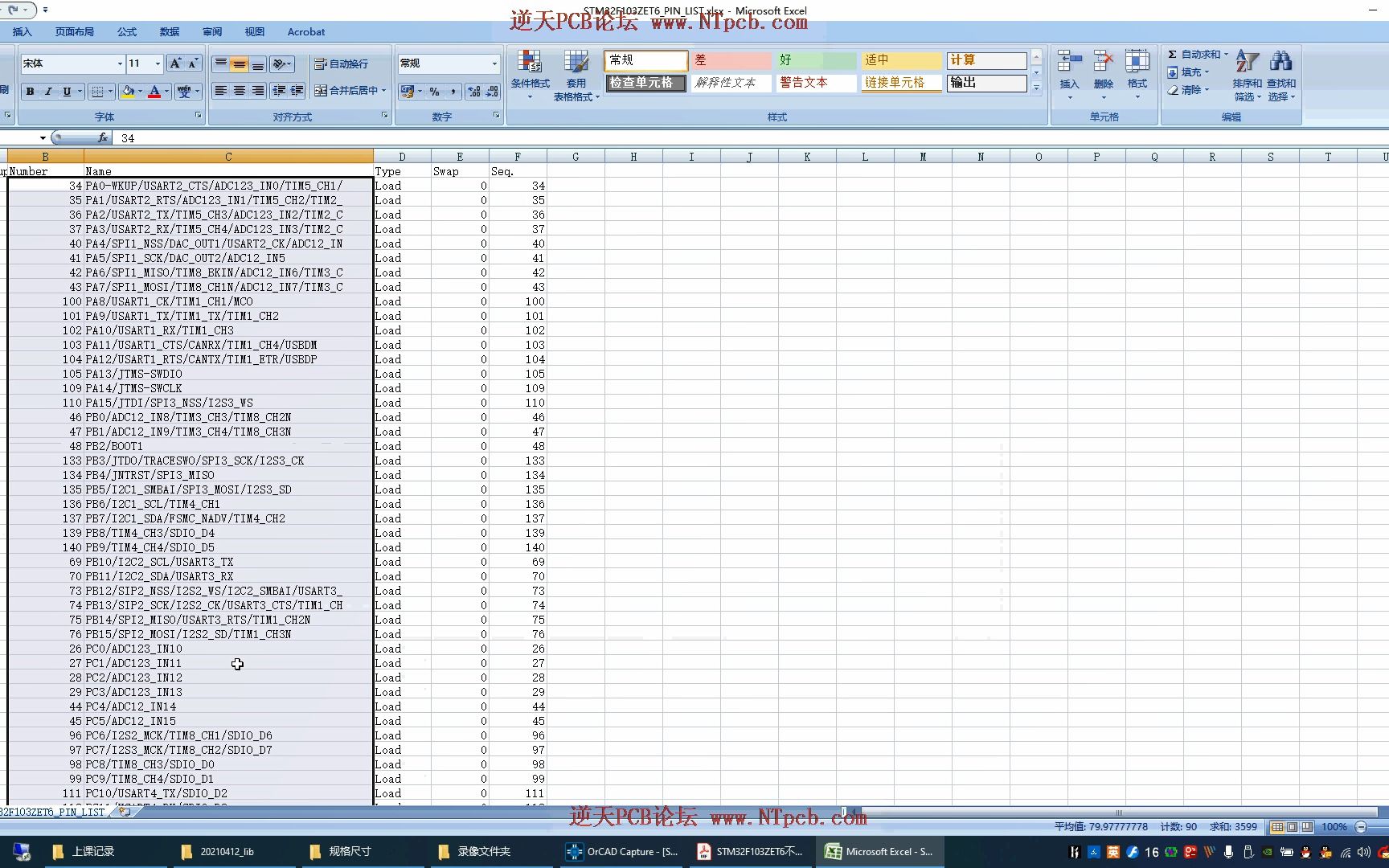1389x868 pixels.
Task: Toggle bold formatting
Action: pos(30,91)
